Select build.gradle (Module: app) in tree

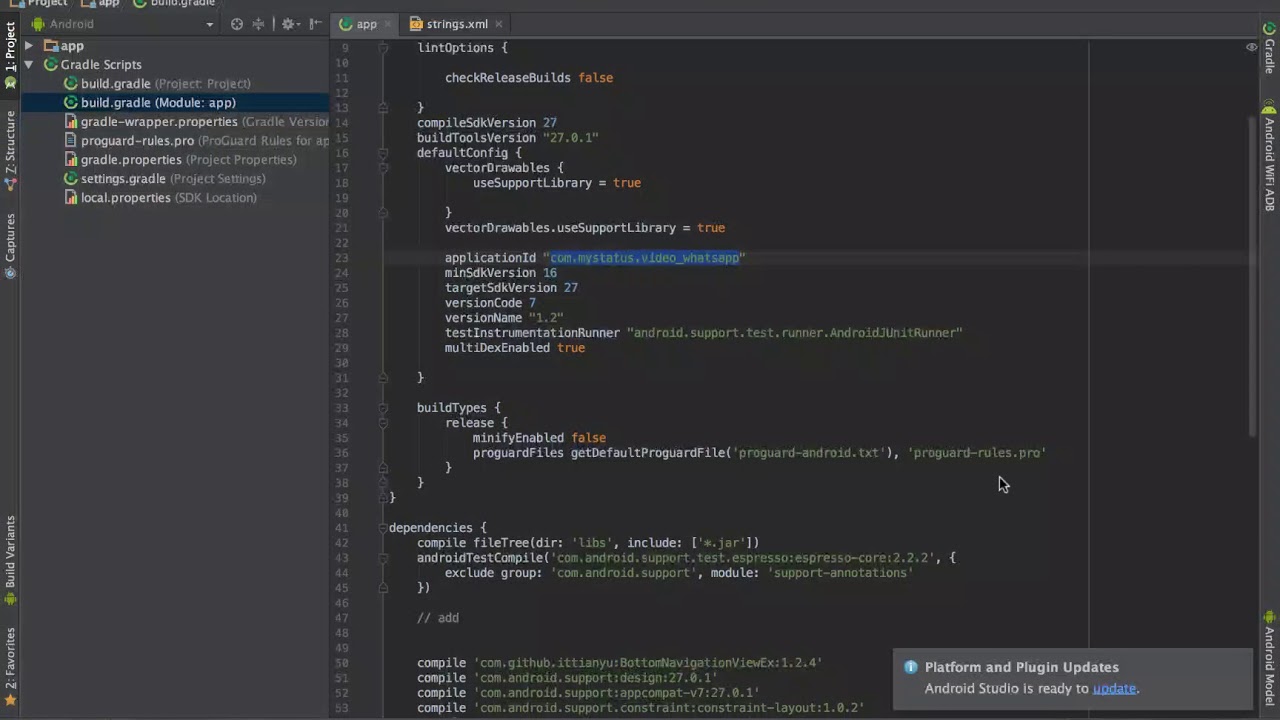[x=150, y=103]
